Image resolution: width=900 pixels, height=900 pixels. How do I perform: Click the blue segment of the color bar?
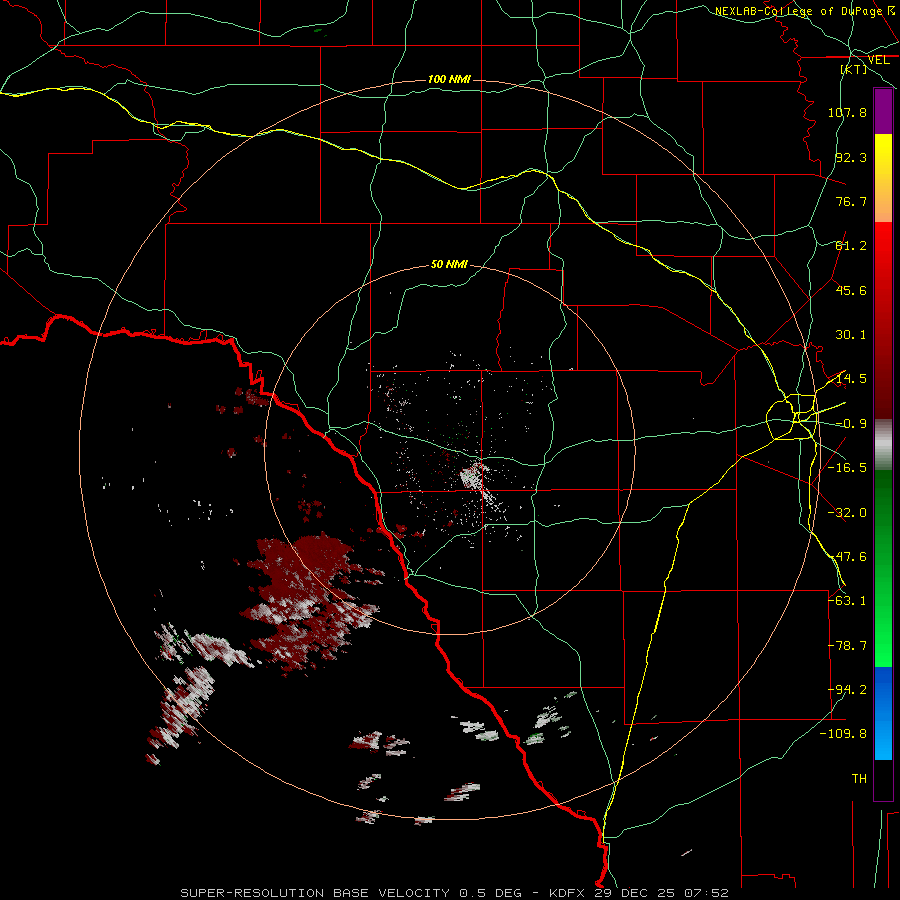pos(883,713)
